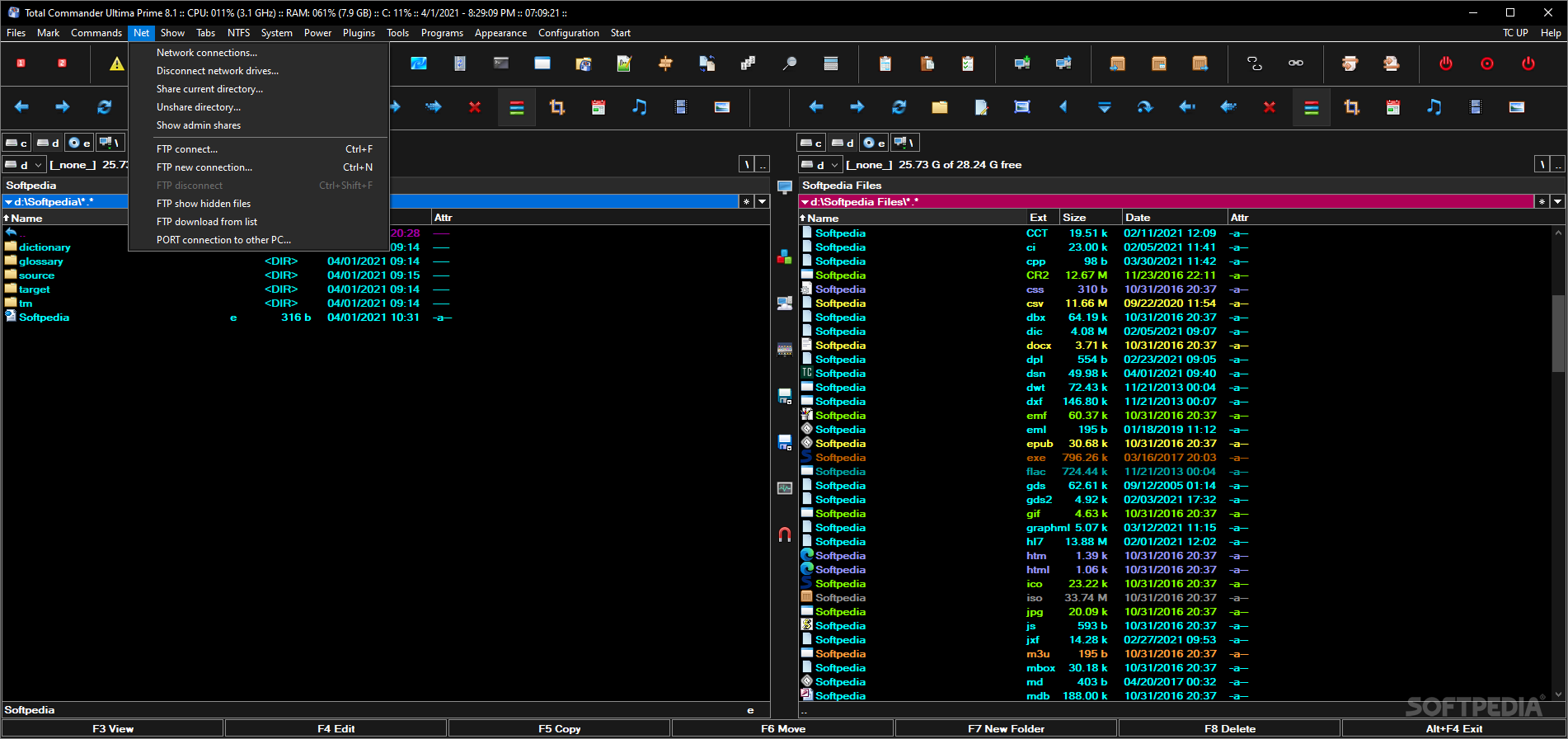Viewport: 1568px width, 739px height.
Task: Click the leftmost red power icon
Action: (x=1446, y=64)
